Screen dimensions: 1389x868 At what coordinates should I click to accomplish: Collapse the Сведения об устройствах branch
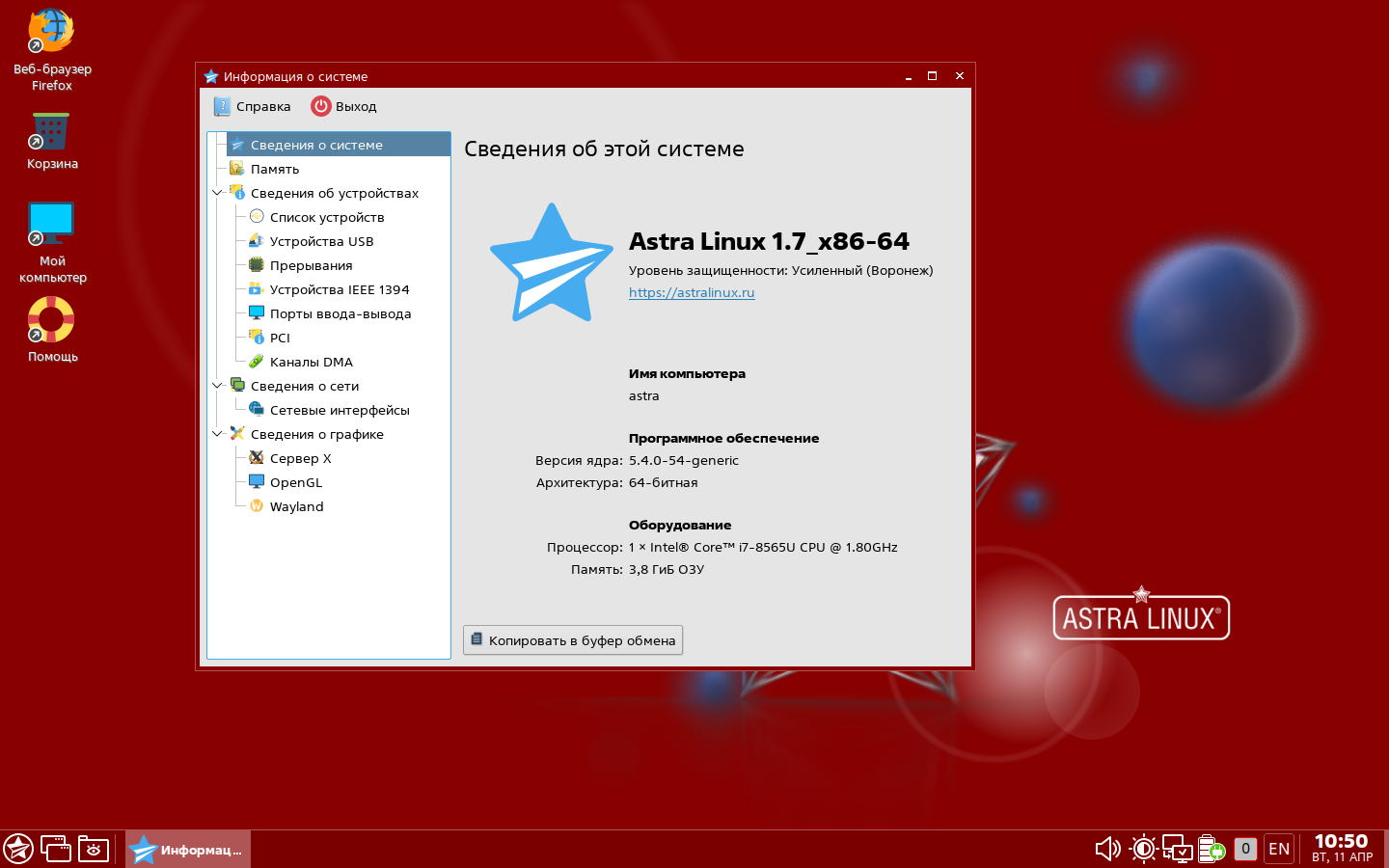pyautogui.click(x=217, y=193)
